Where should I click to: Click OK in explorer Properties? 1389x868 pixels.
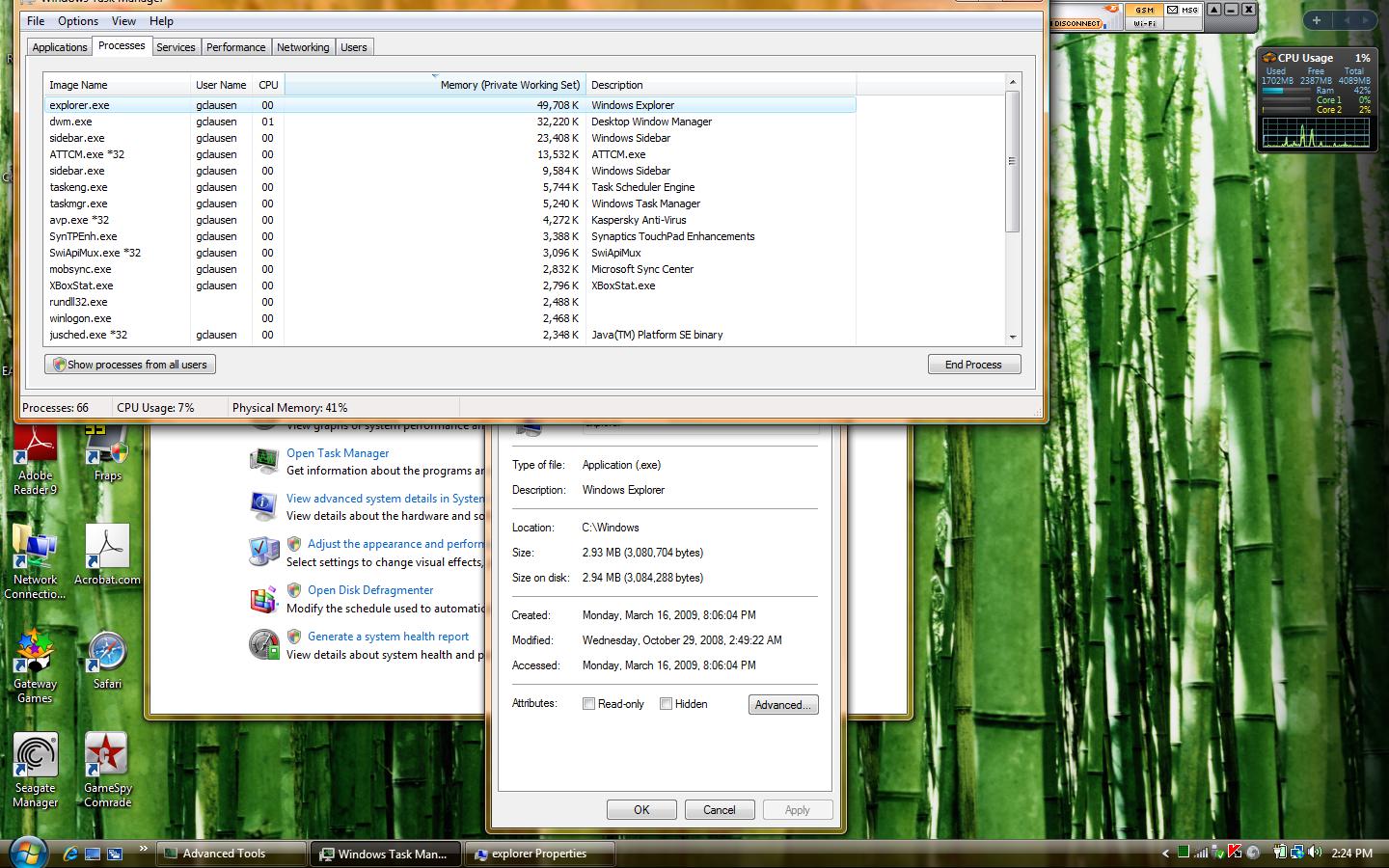tap(641, 810)
